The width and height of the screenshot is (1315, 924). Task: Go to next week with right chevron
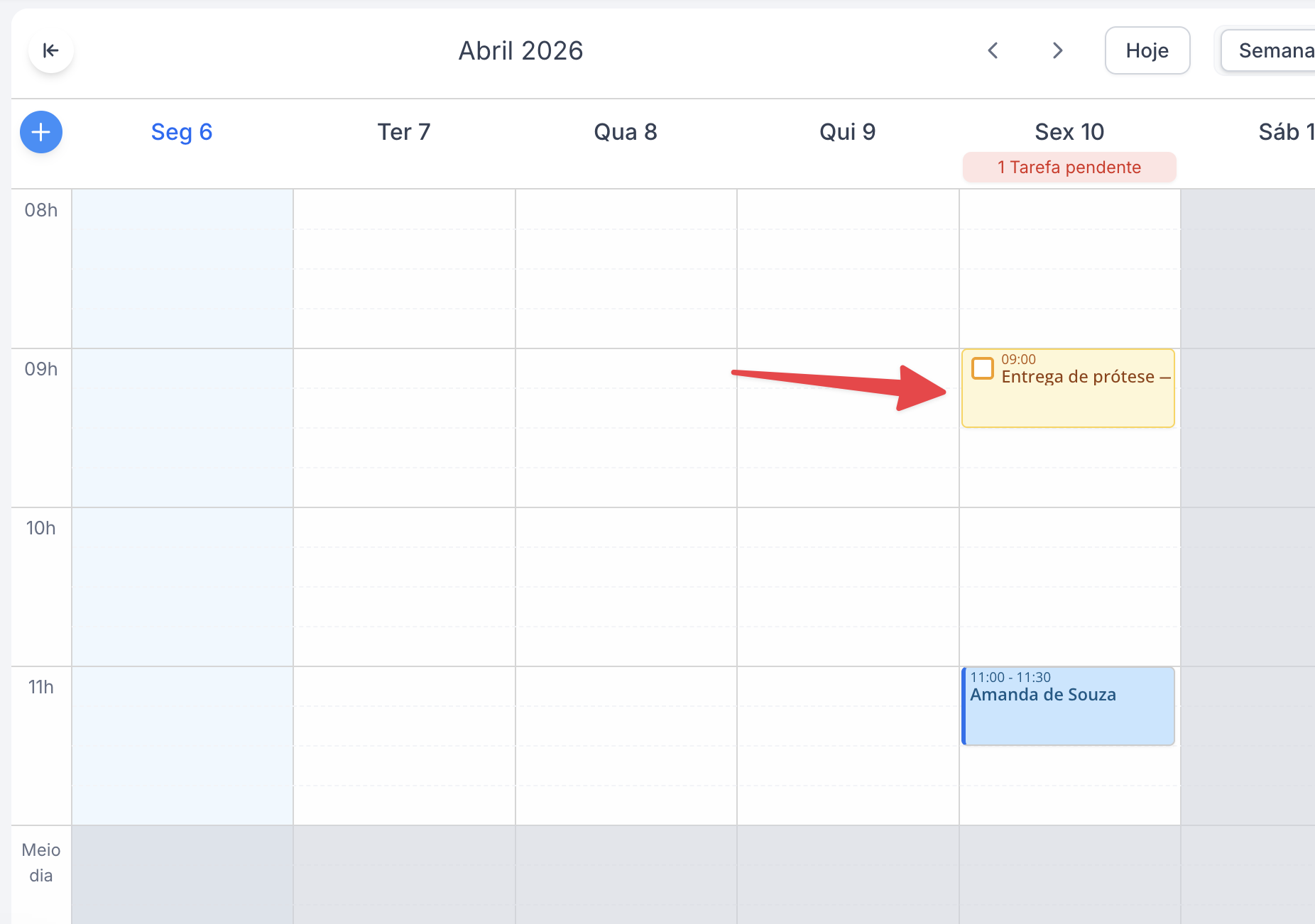pyautogui.click(x=1057, y=50)
